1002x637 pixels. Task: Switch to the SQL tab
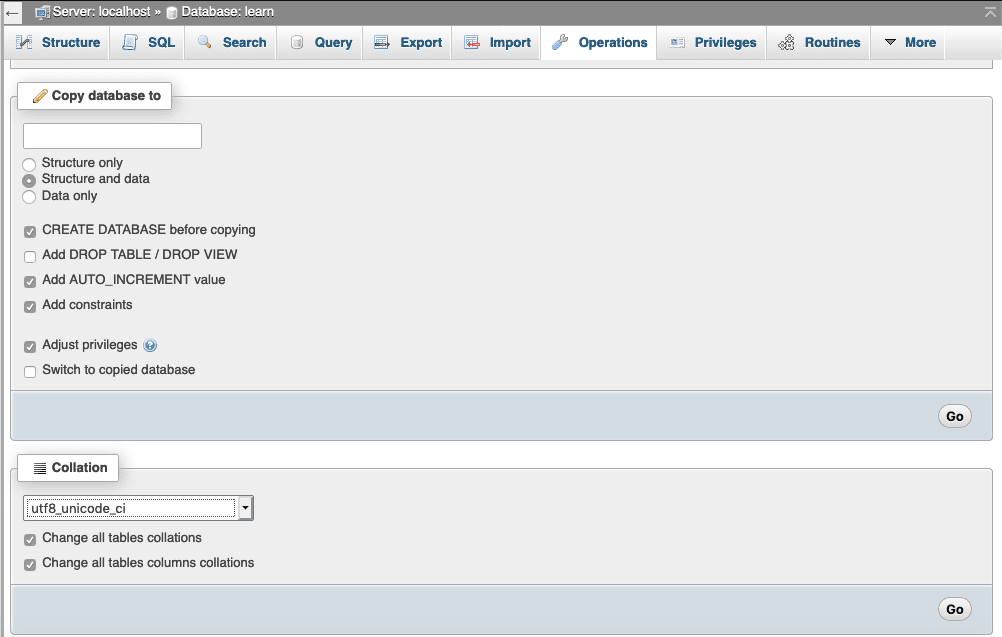click(148, 42)
